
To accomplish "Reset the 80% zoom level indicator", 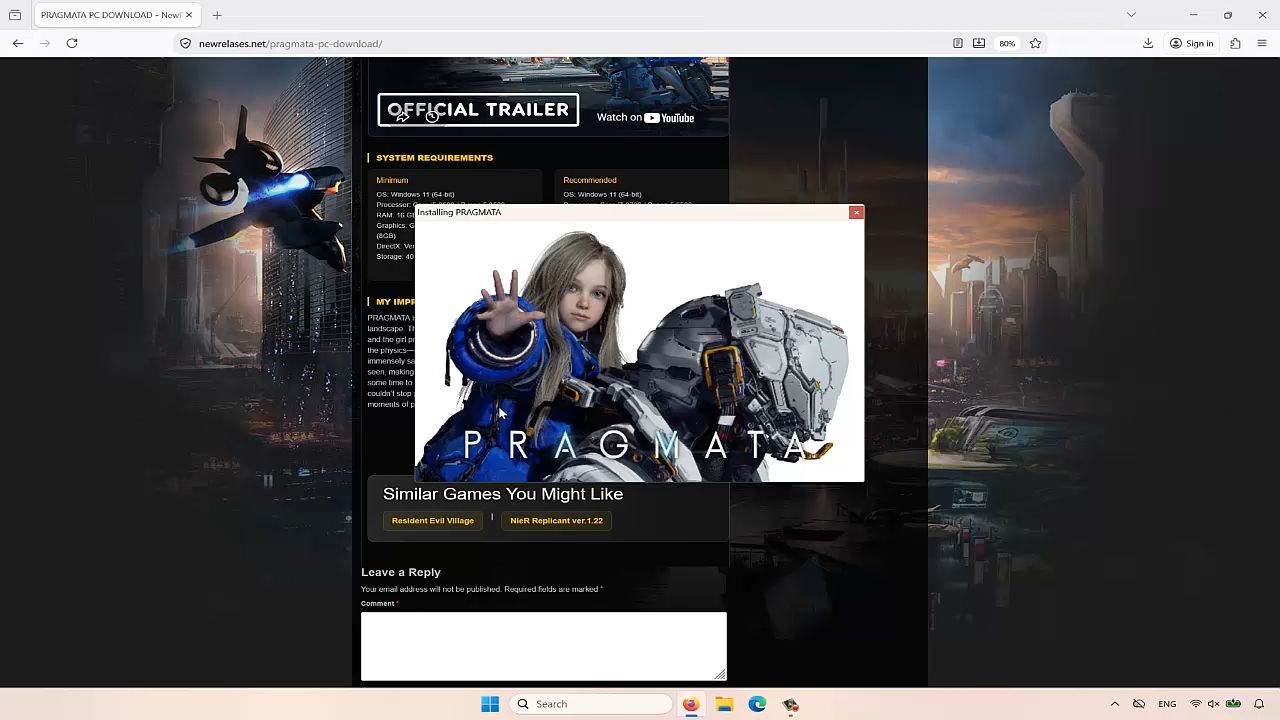I will [x=1007, y=43].
